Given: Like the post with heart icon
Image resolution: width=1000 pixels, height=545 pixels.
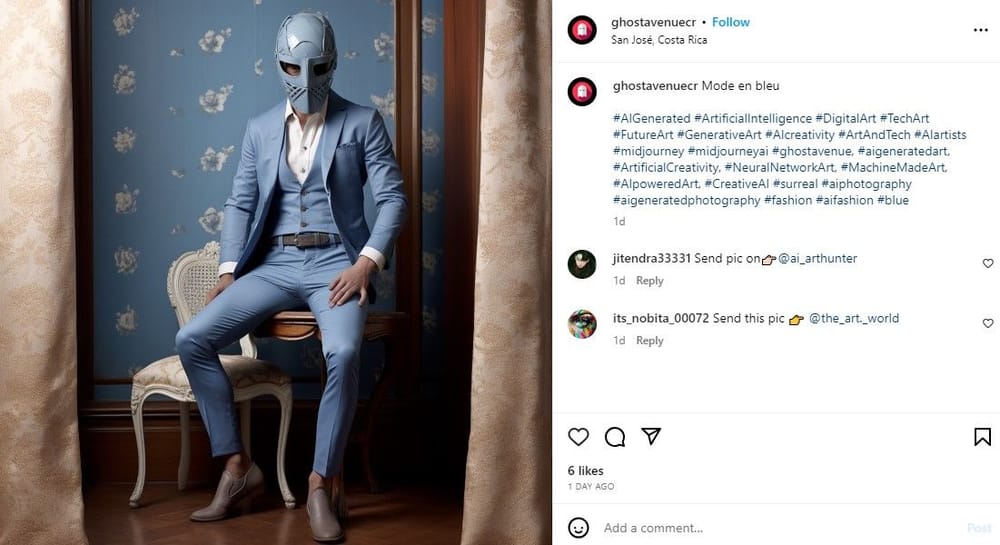Looking at the screenshot, I should tap(579, 437).
